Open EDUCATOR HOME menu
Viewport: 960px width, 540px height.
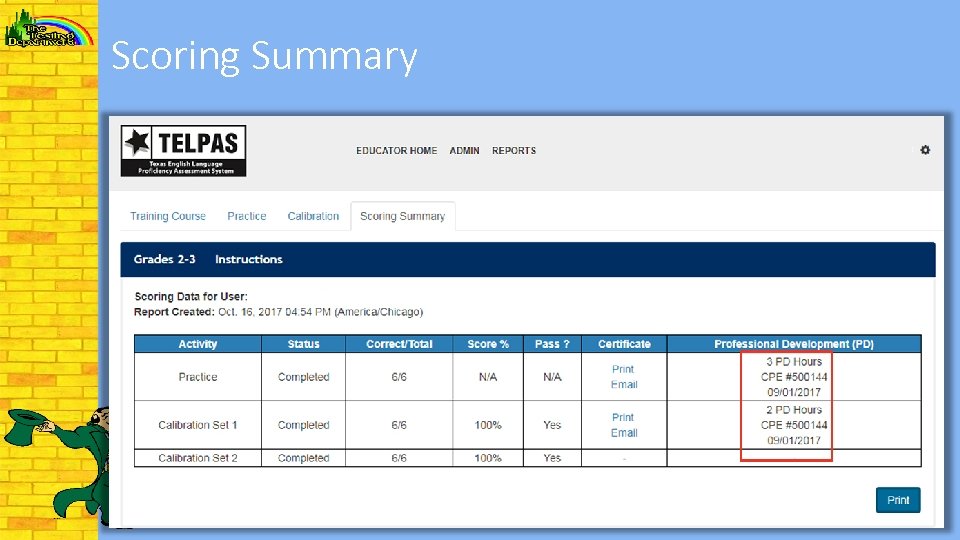coord(397,151)
